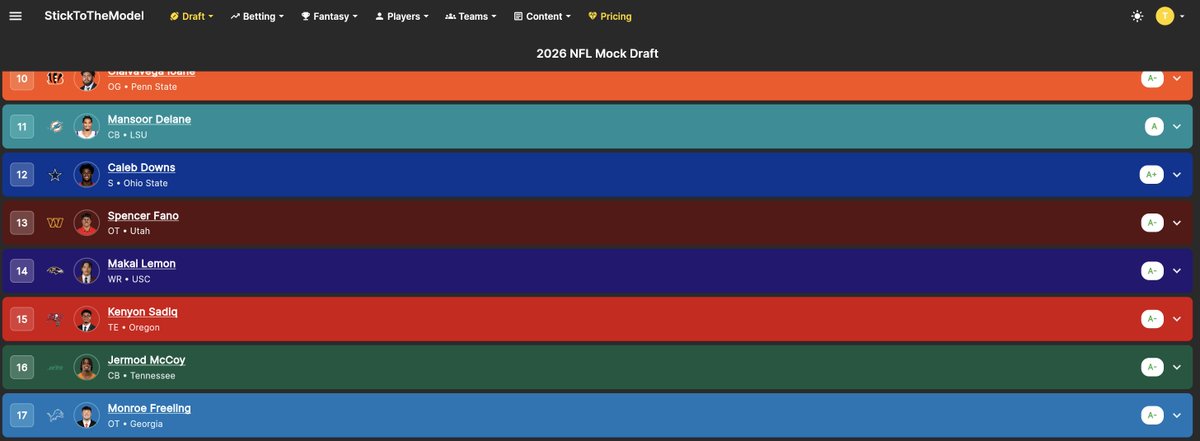Click Makai Lemon's player headshot

[x=86, y=271]
